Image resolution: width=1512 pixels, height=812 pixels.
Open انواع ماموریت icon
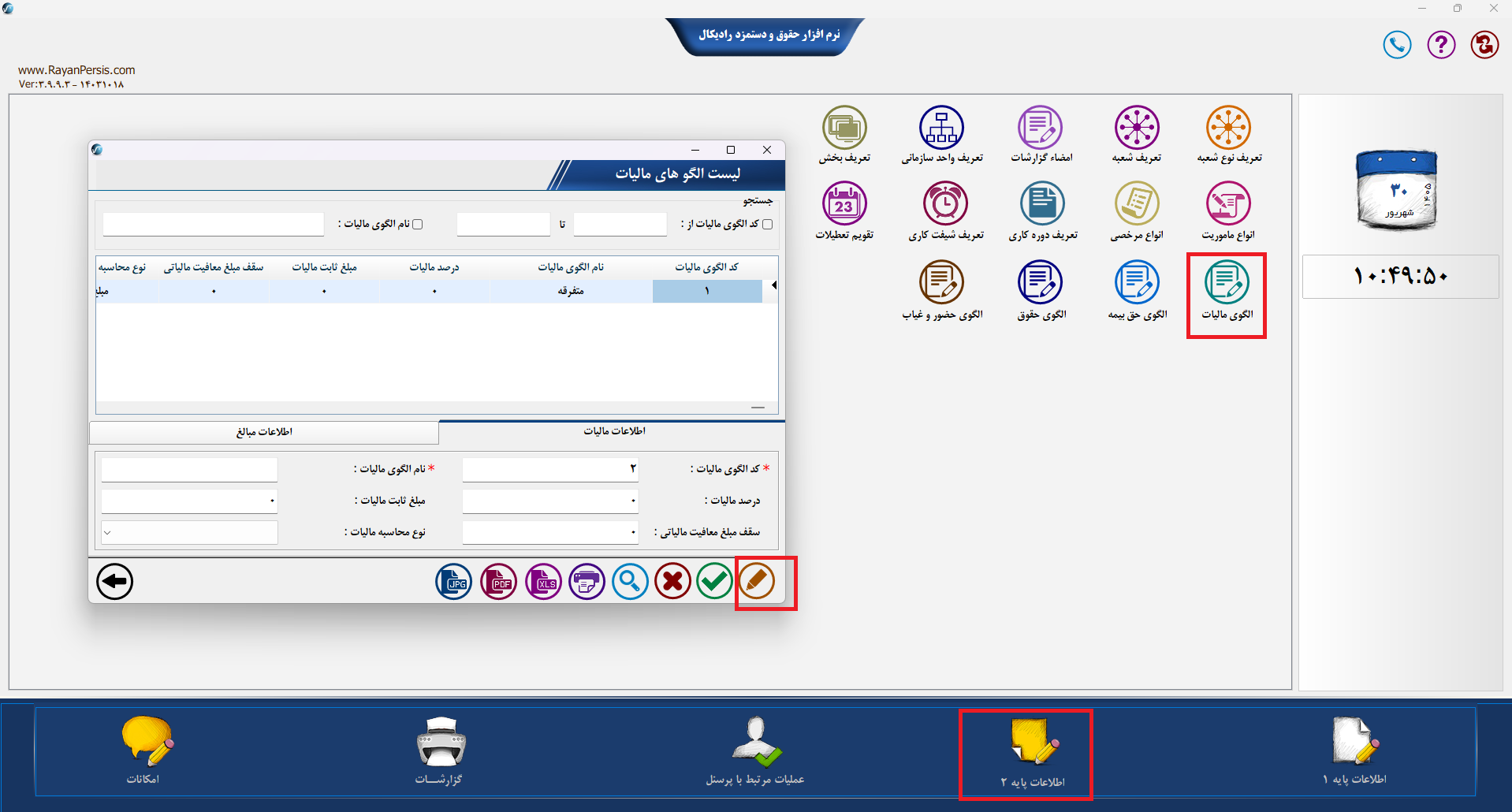pyautogui.click(x=1228, y=203)
